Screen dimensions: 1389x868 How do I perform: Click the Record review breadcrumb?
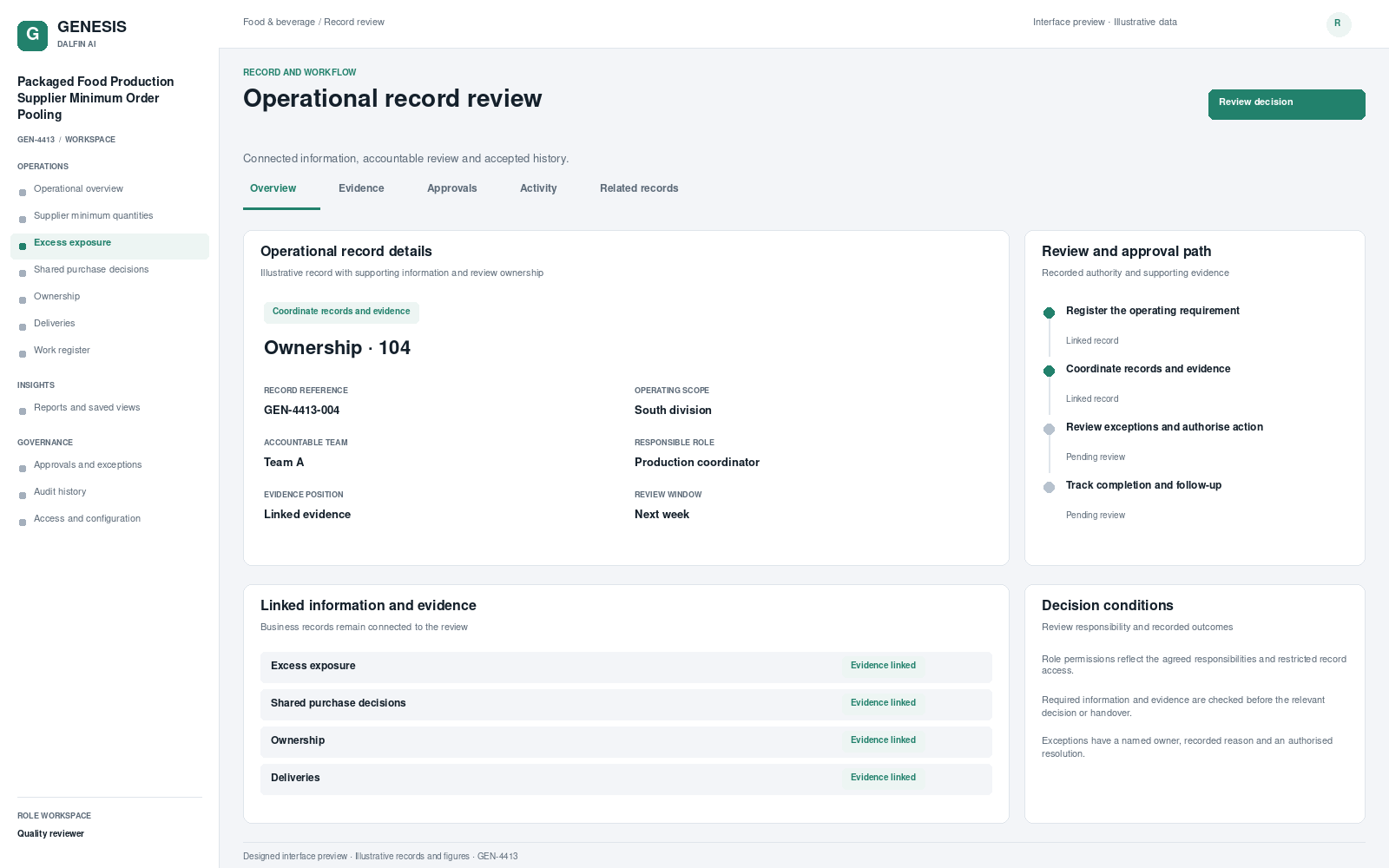click(354, 23)
